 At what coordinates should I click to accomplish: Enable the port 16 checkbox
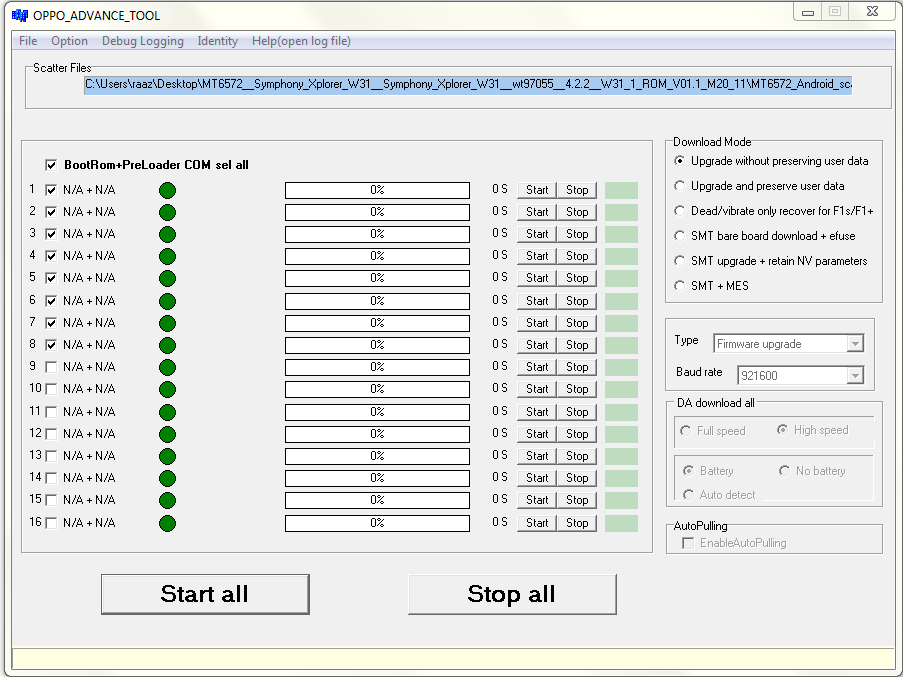tap(51, 523)
